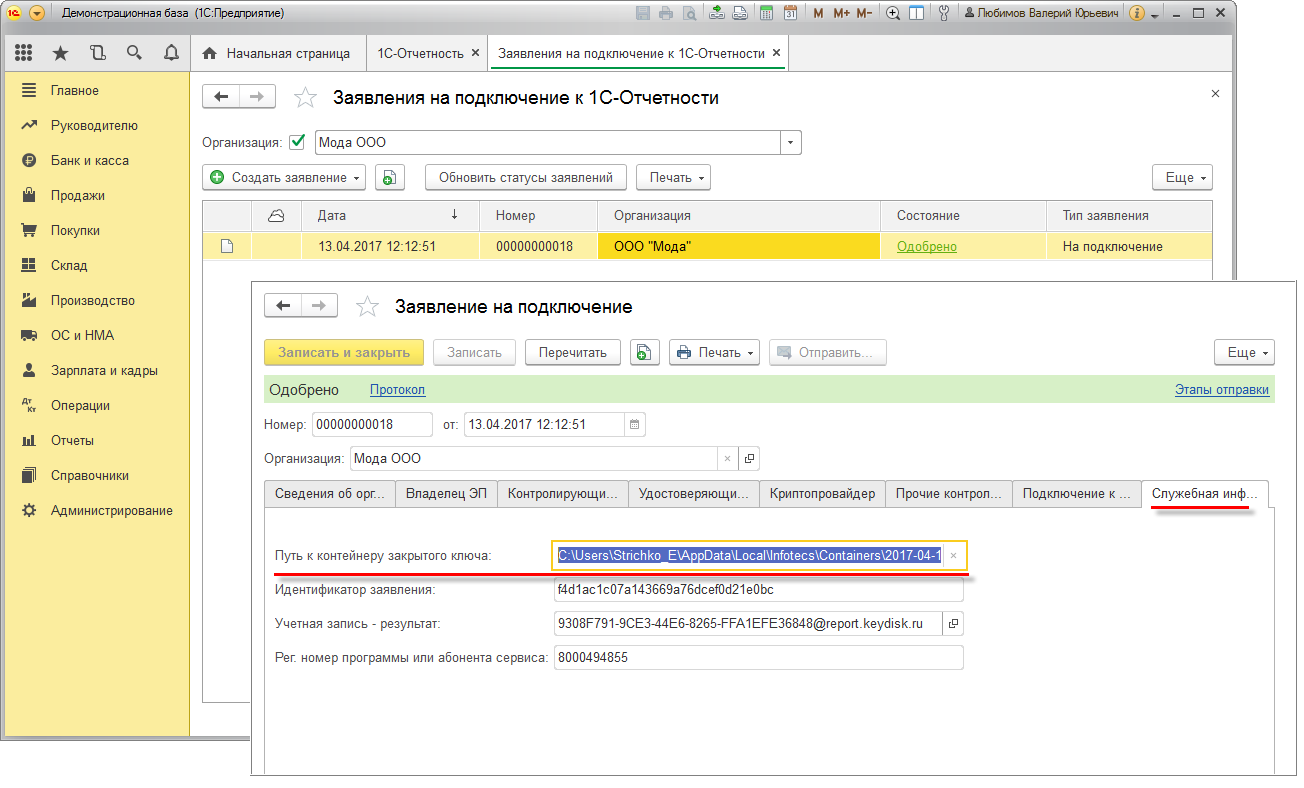Click the M+ memory add button
Image resolution: width=1304 pixels, height=788 pixels.
(841, 13)
